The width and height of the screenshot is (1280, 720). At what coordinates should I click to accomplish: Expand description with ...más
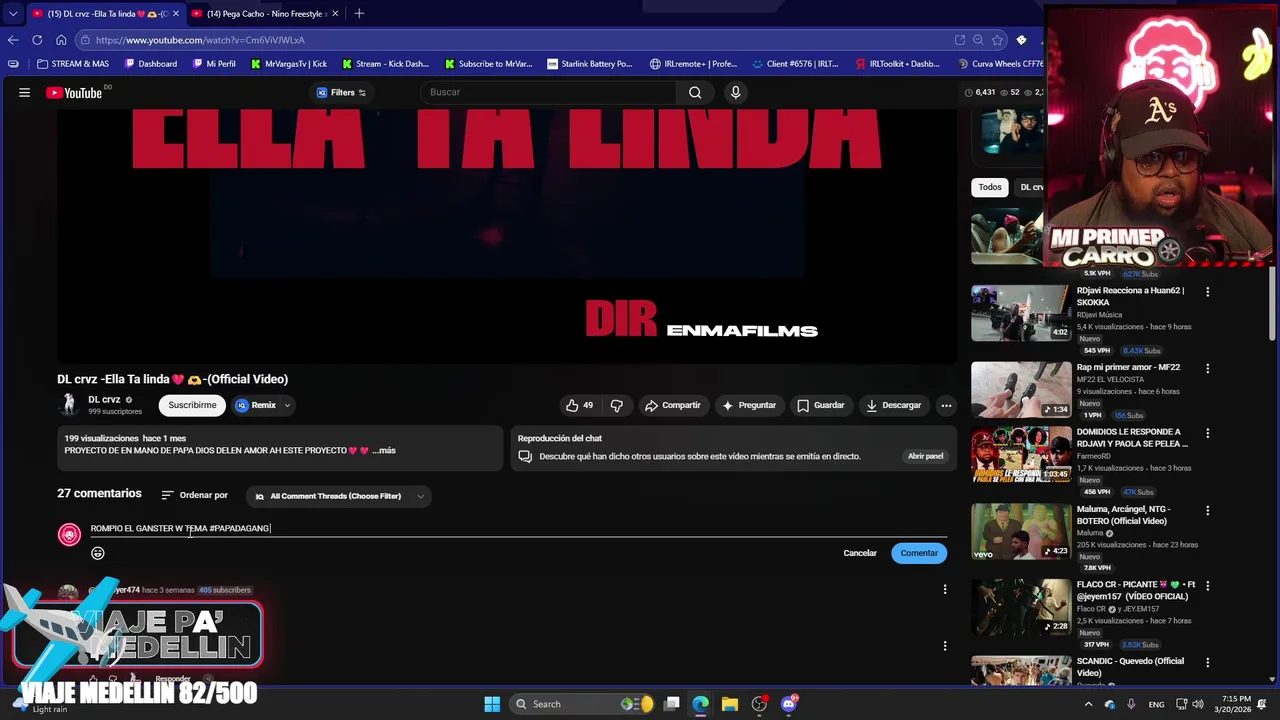click(383, 451)
